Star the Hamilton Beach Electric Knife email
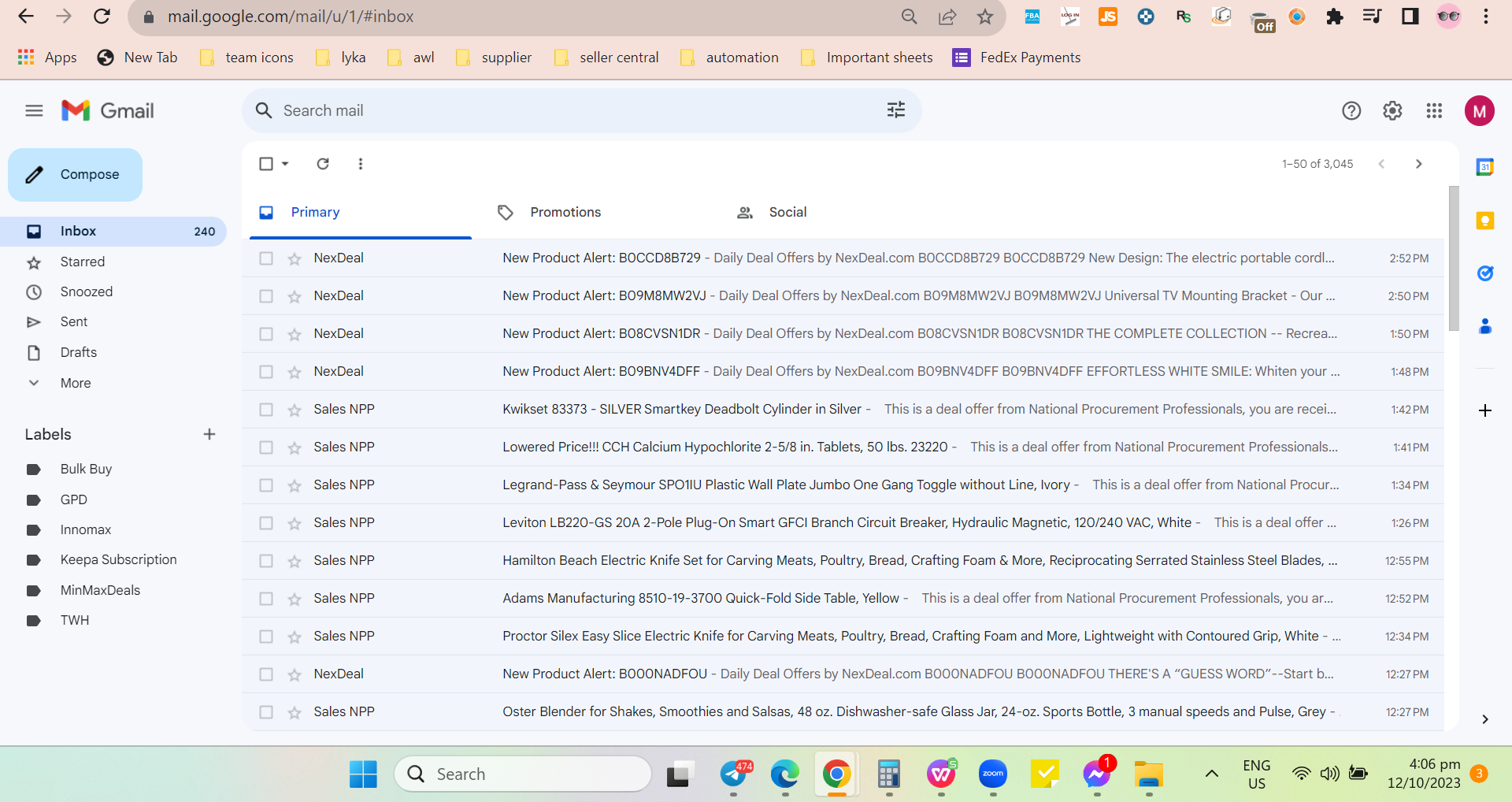The image size is (1512, 802). coord(295,561)
